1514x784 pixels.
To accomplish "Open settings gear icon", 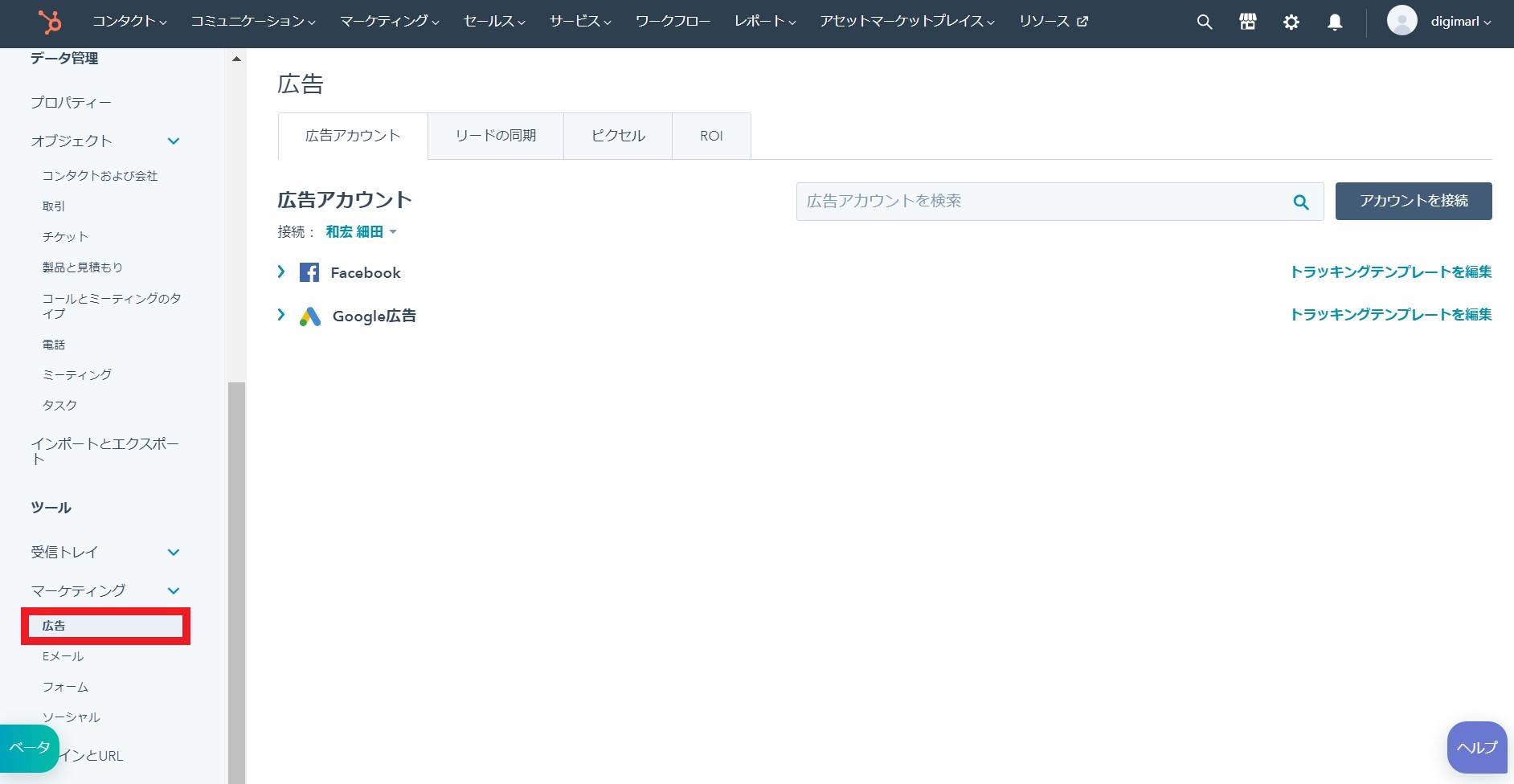I will pos(1291,22).
